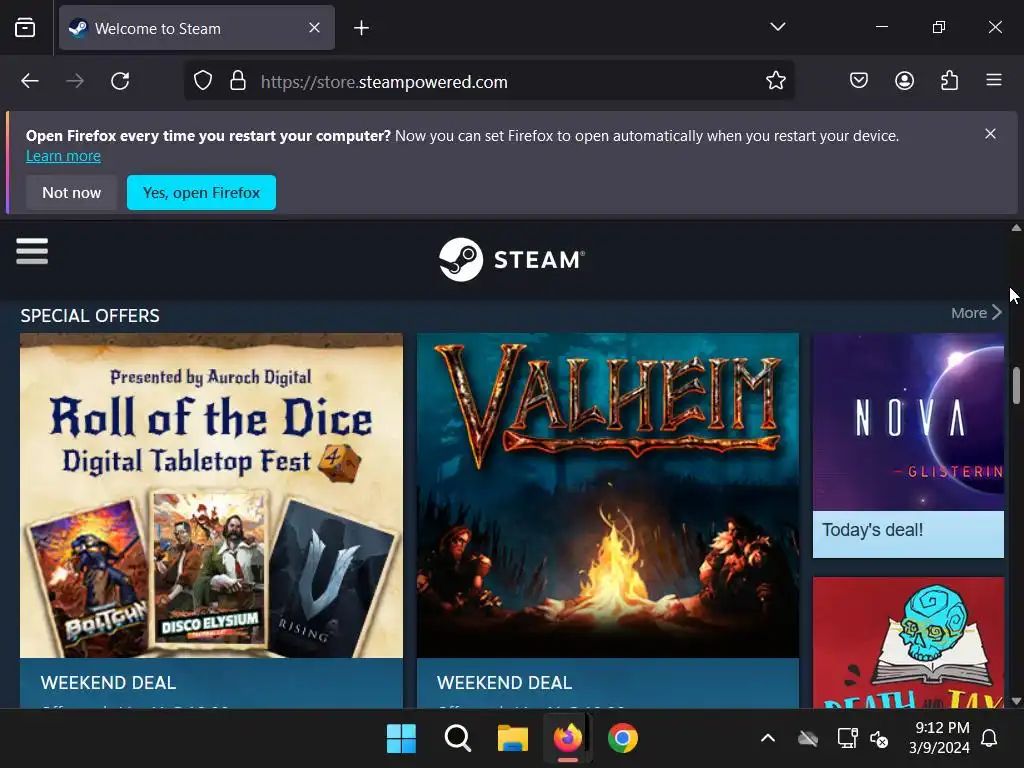The height and width of the screenshot is (768, 1024).
Task: Click Roll of the Dice WEEKEND DEAL caption
Action: point(108,682)
